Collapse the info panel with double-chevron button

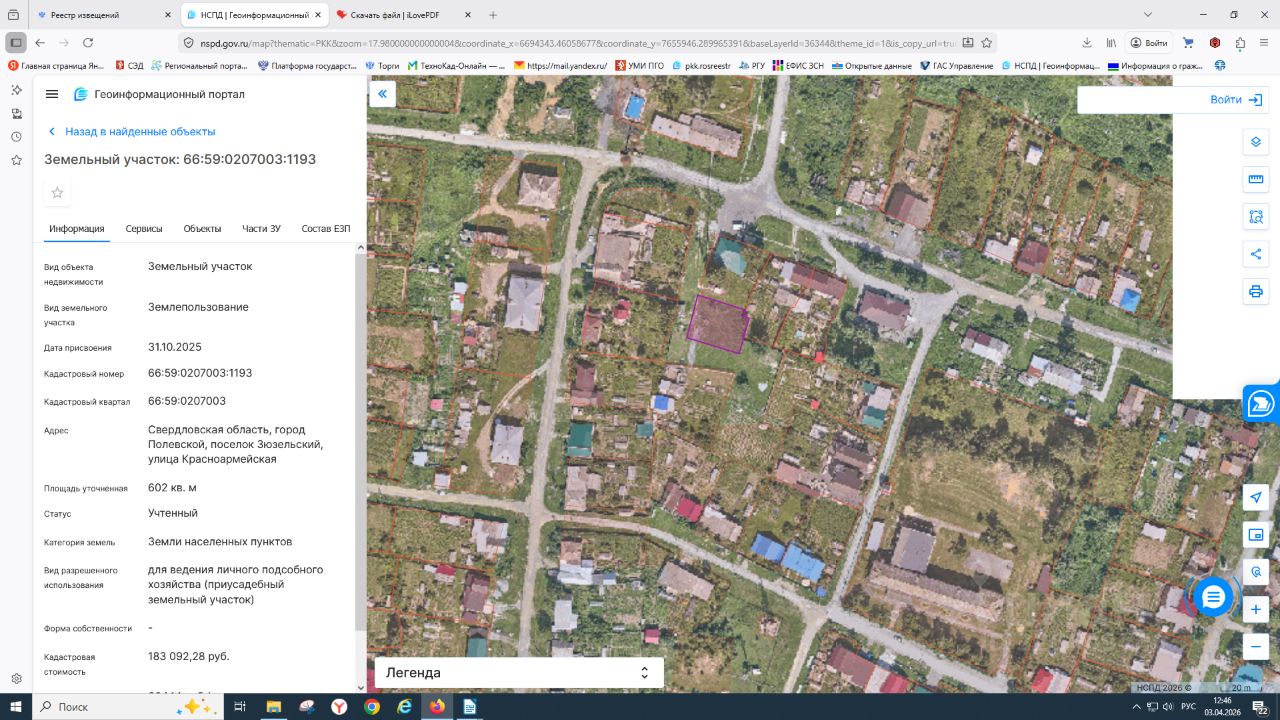pos(382,94)
